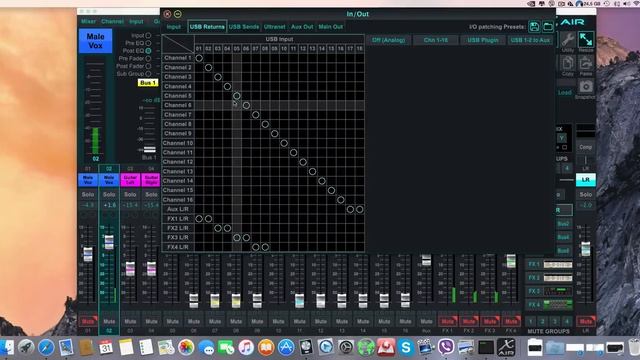This screenshot has width=640, height=360.
Task: Click the yellow Bus 1 label
Action: point(148,83)
